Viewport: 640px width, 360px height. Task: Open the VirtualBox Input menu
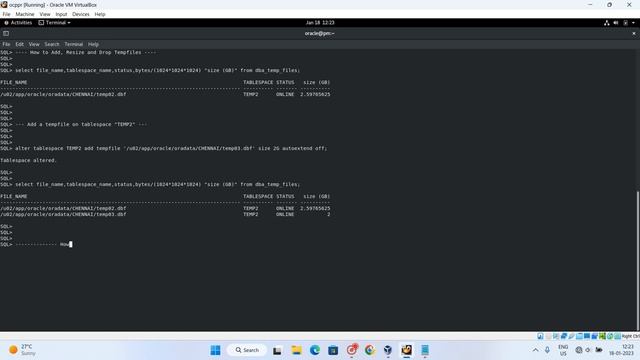point(61,14)
